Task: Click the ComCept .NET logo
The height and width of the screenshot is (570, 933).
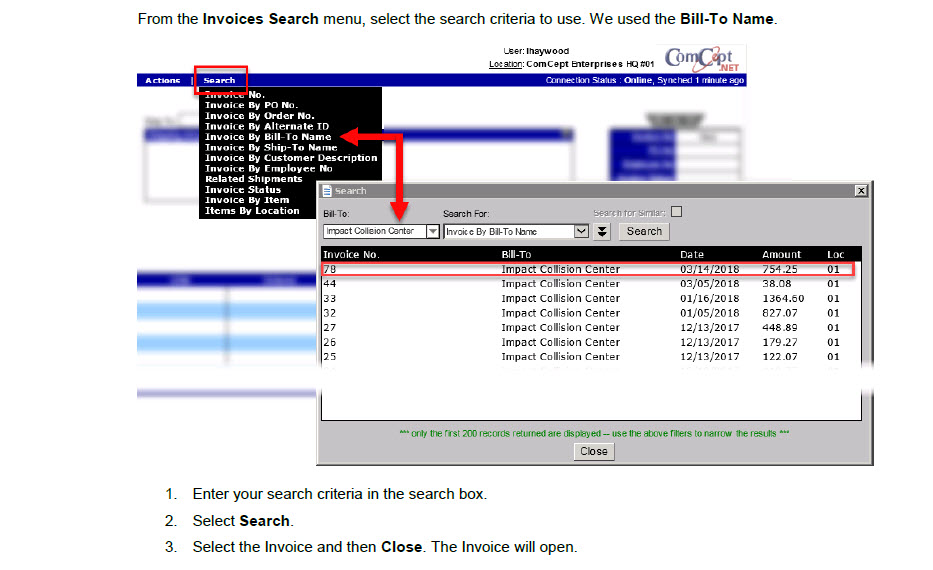Action: point(703,58)
